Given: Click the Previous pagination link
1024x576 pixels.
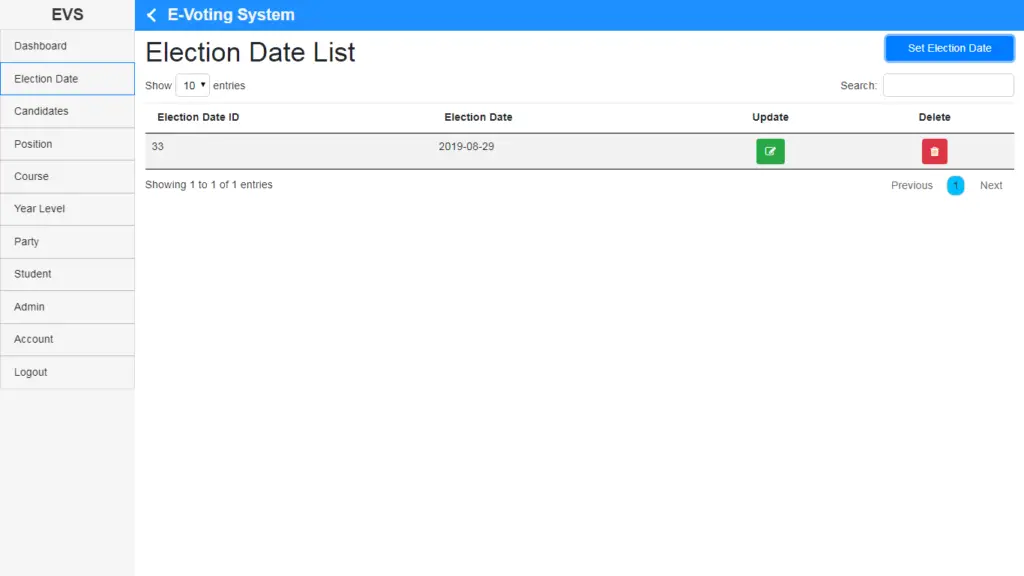Looking at the screenshot, I should (911, 185).
